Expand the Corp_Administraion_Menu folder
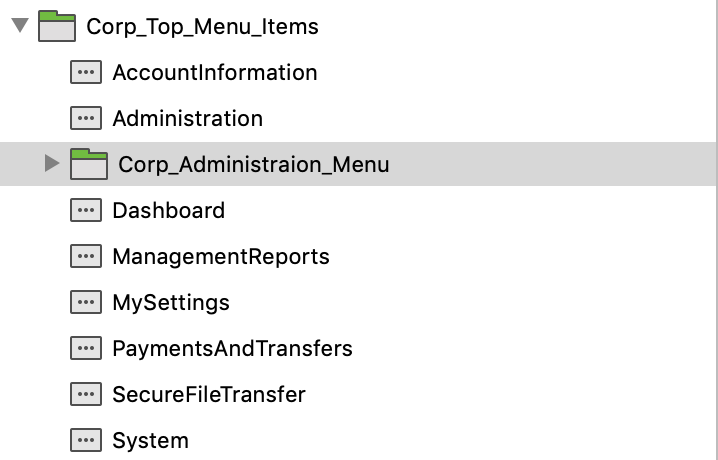 pos(52,164)
